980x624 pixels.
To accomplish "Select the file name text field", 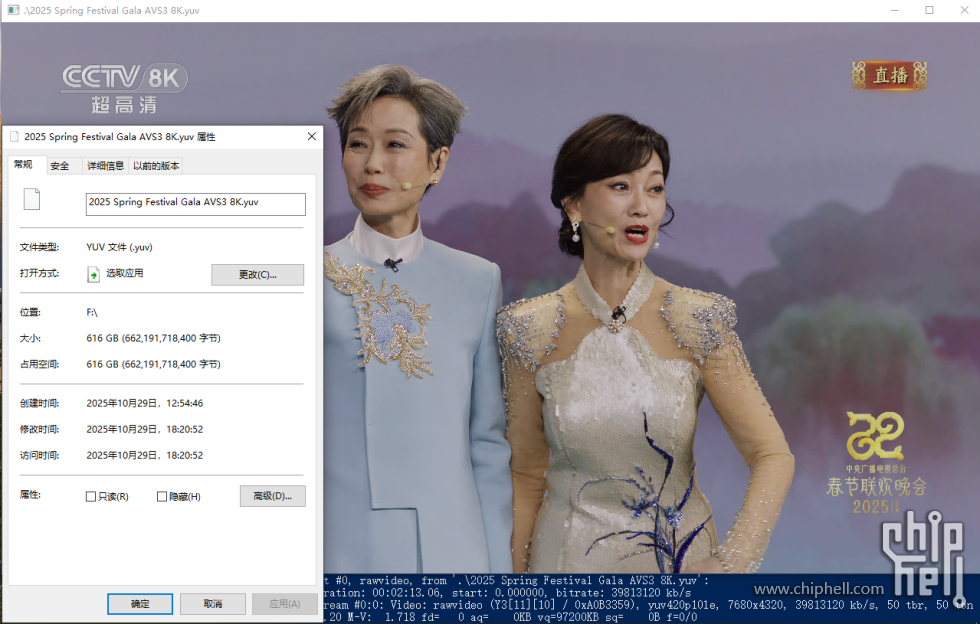I will coord(195,204).
